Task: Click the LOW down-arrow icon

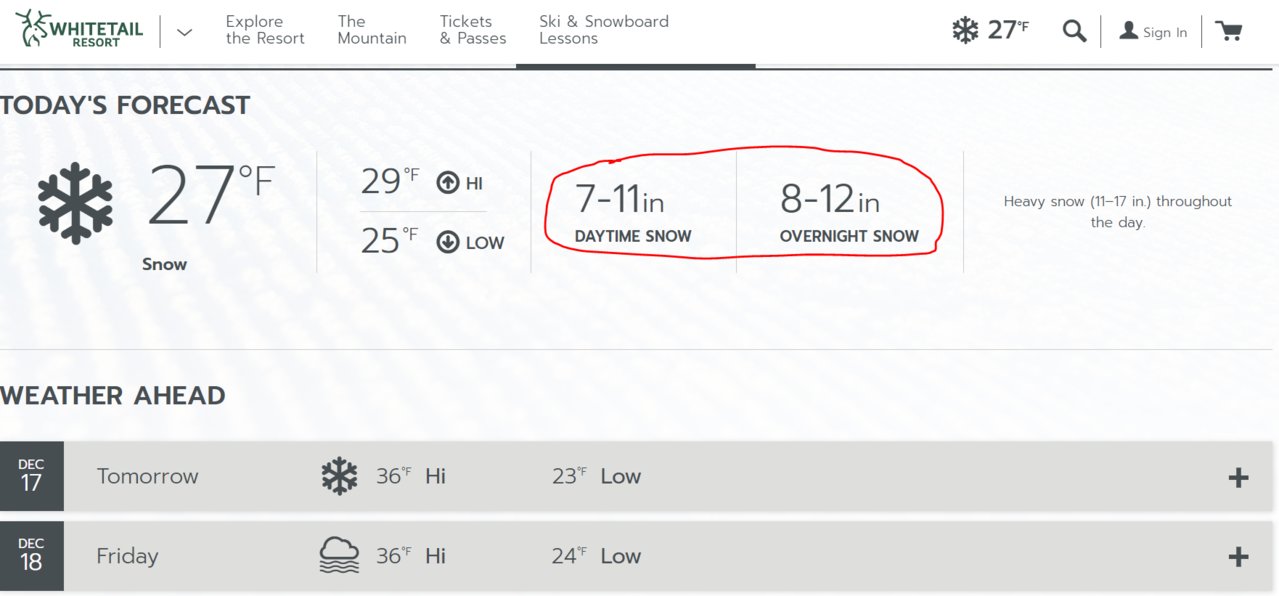Action: point(448,242)
